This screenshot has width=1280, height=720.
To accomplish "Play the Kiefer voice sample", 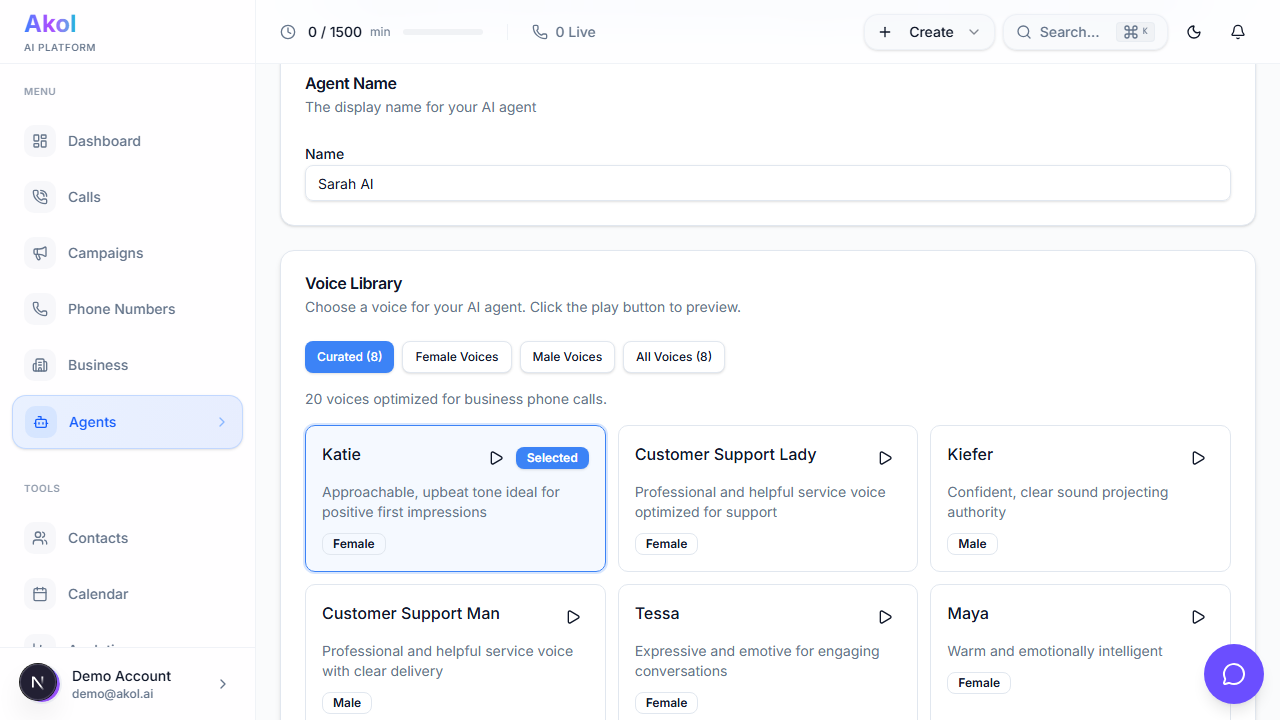I will [1198, 458].
